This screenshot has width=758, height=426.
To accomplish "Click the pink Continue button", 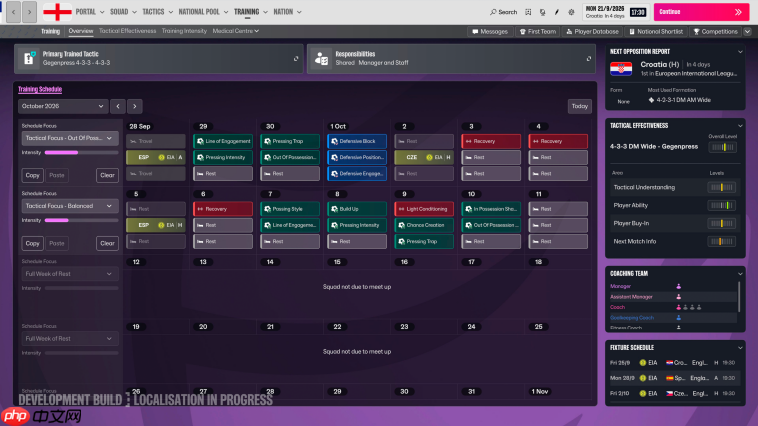I will pos(701,12).
